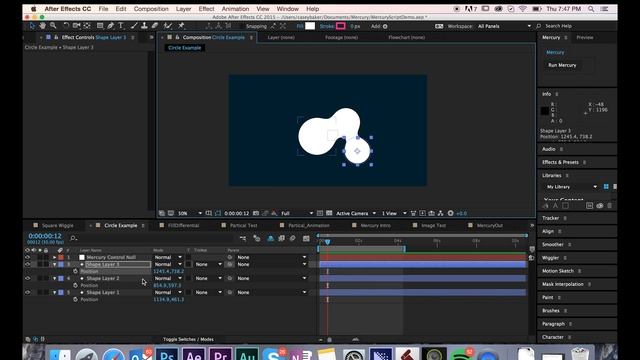Open the Motion Sketch panel
Image resolution: width=640 pixels, height=360 pixels.
[558, 271]
